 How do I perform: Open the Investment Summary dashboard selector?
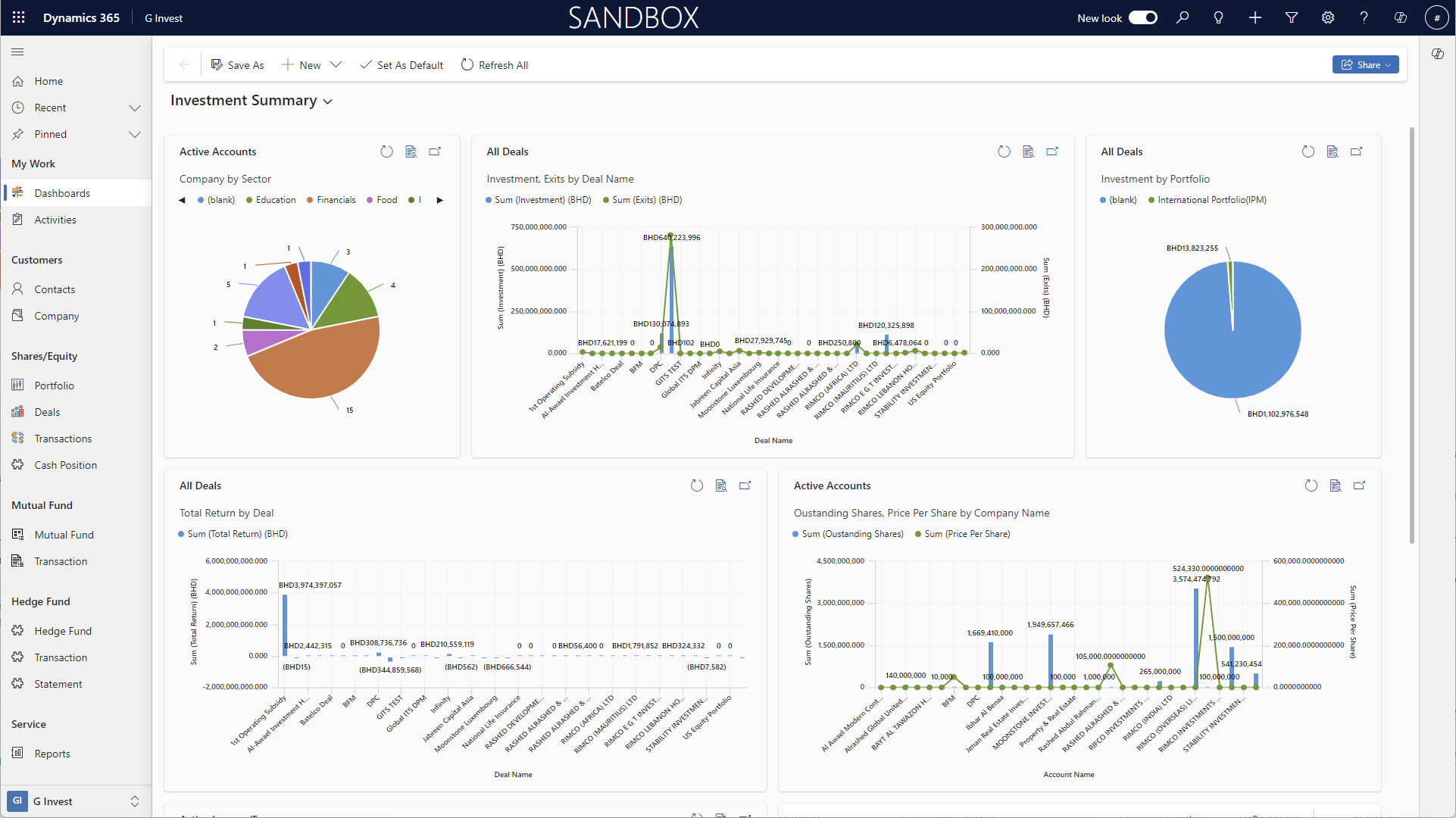point(328,101)
